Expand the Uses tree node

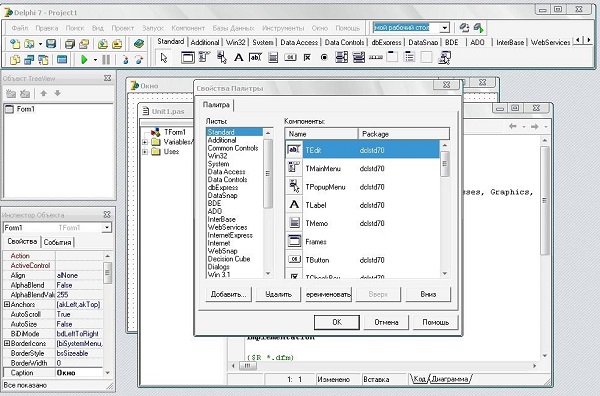pyautogui.click(x=145, y=152)
